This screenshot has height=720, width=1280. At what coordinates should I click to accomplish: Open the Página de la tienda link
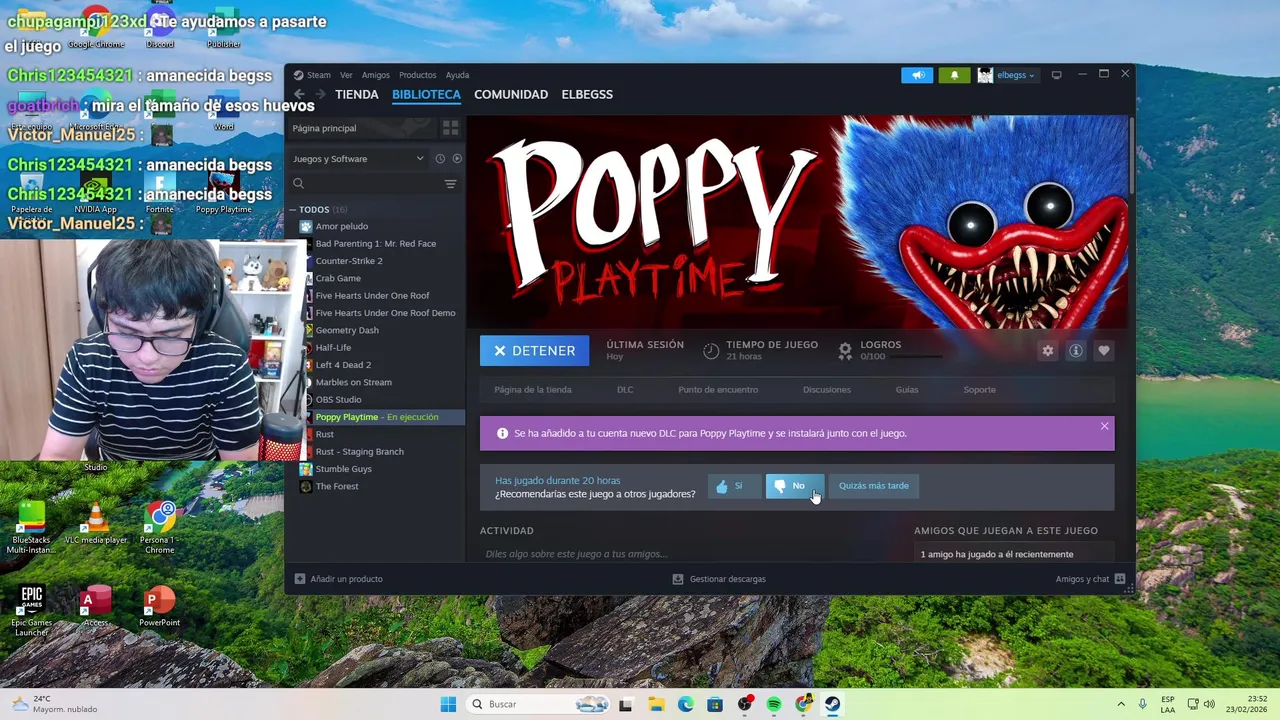[x=533, y=390]
